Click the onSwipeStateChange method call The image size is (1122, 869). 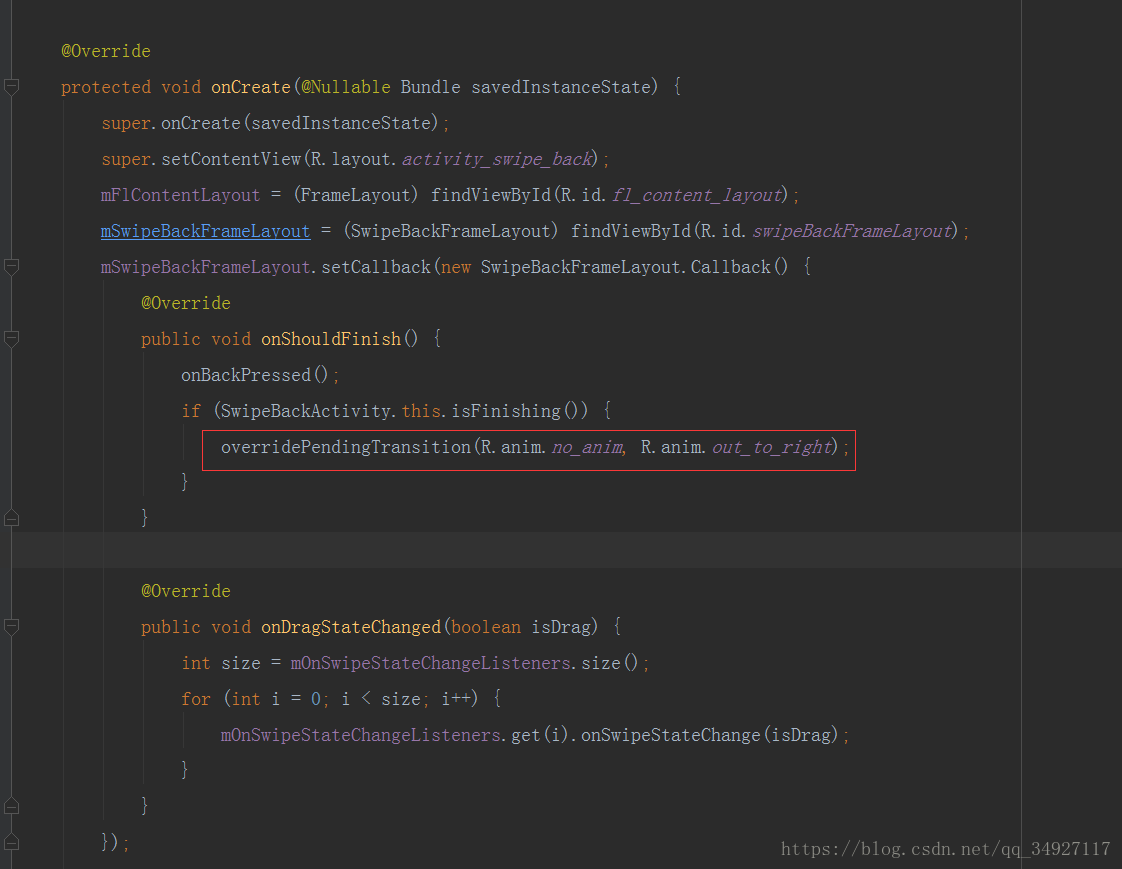670,735
